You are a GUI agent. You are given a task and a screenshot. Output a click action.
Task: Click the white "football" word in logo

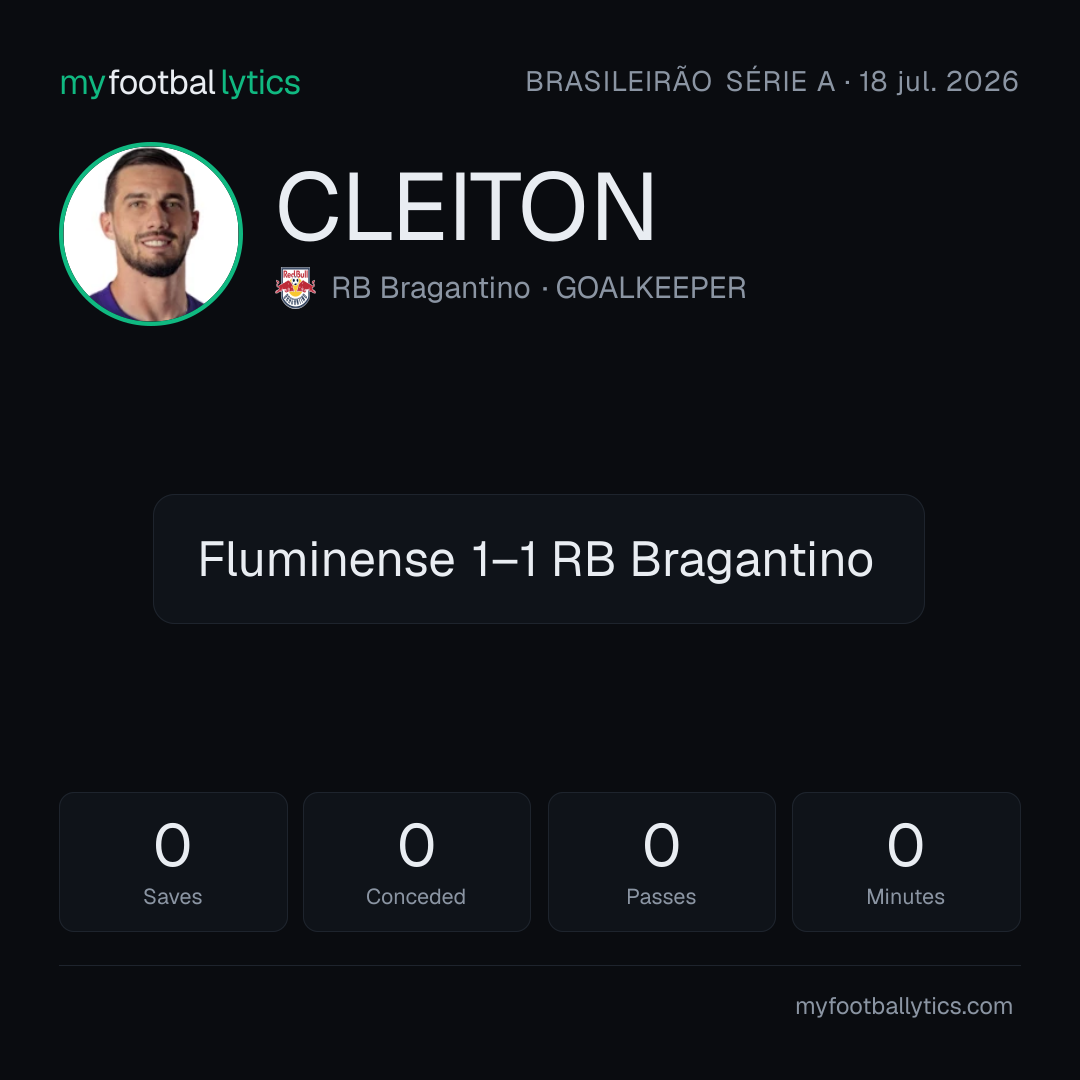(162, 83)
